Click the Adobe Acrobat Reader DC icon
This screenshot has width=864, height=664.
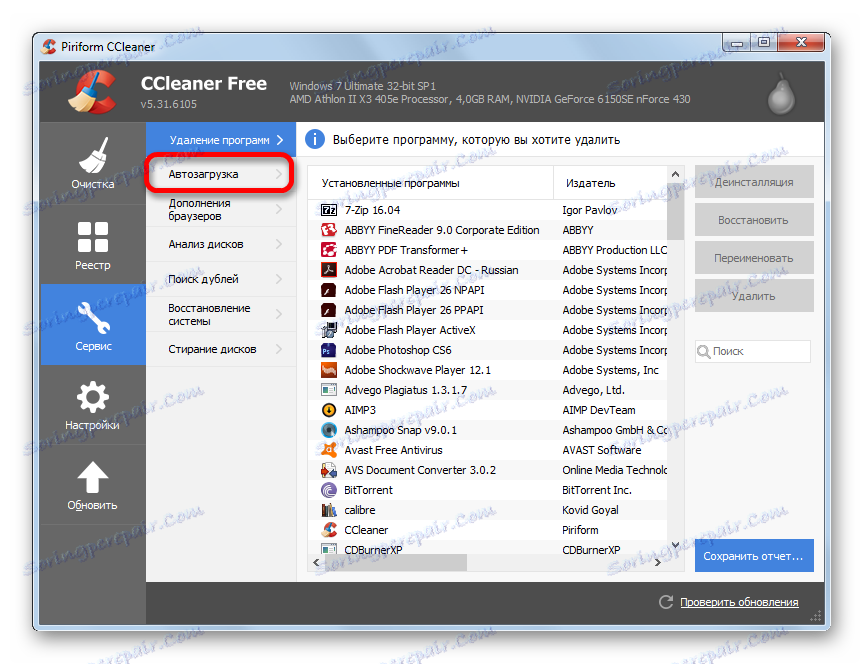coord(329,270)
